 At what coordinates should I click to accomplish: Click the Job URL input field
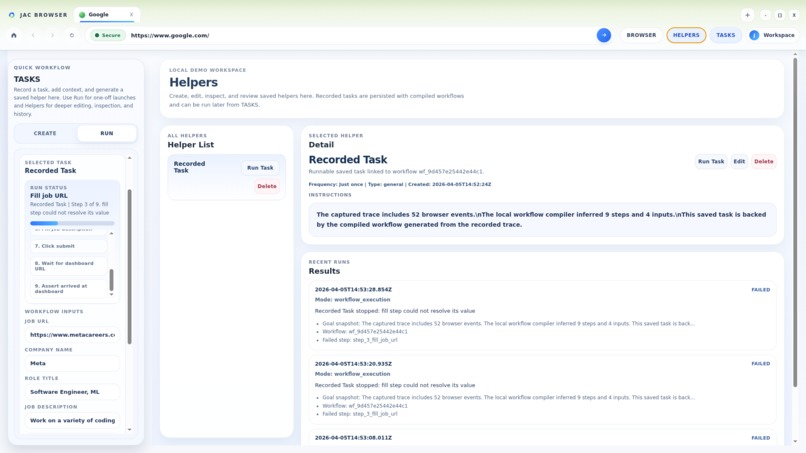point(72,335)
